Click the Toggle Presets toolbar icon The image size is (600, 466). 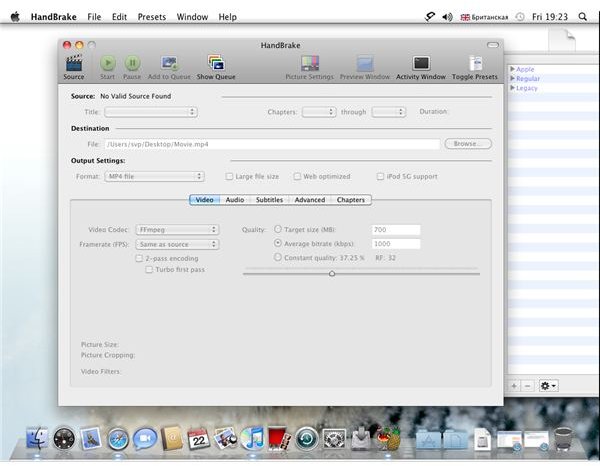(x=476, y=63)
